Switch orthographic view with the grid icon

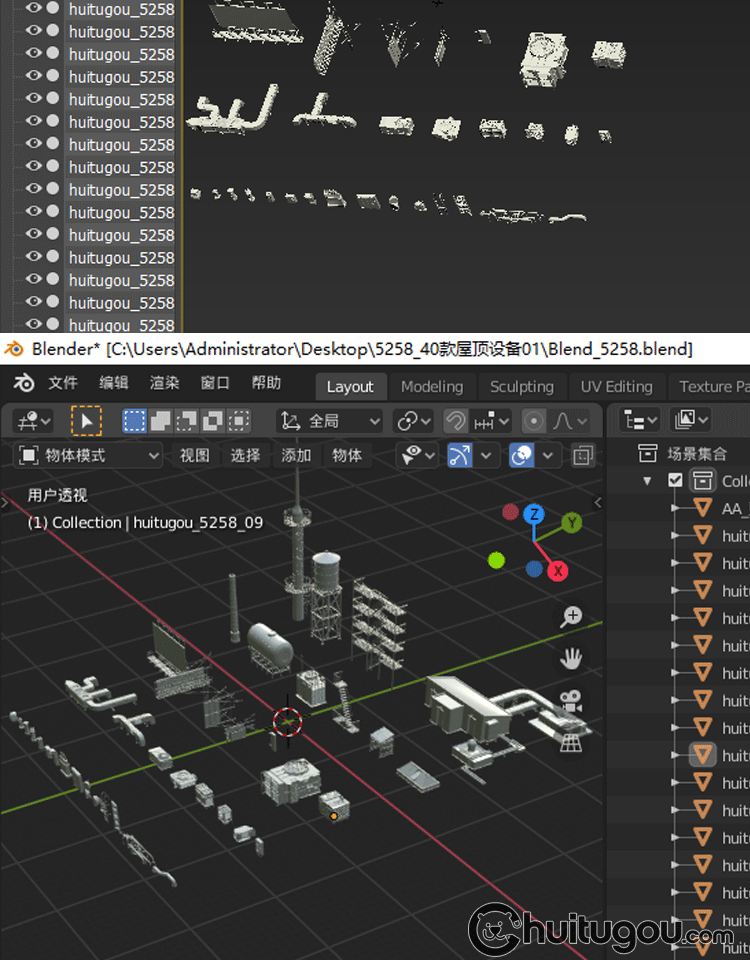[572, 742]
